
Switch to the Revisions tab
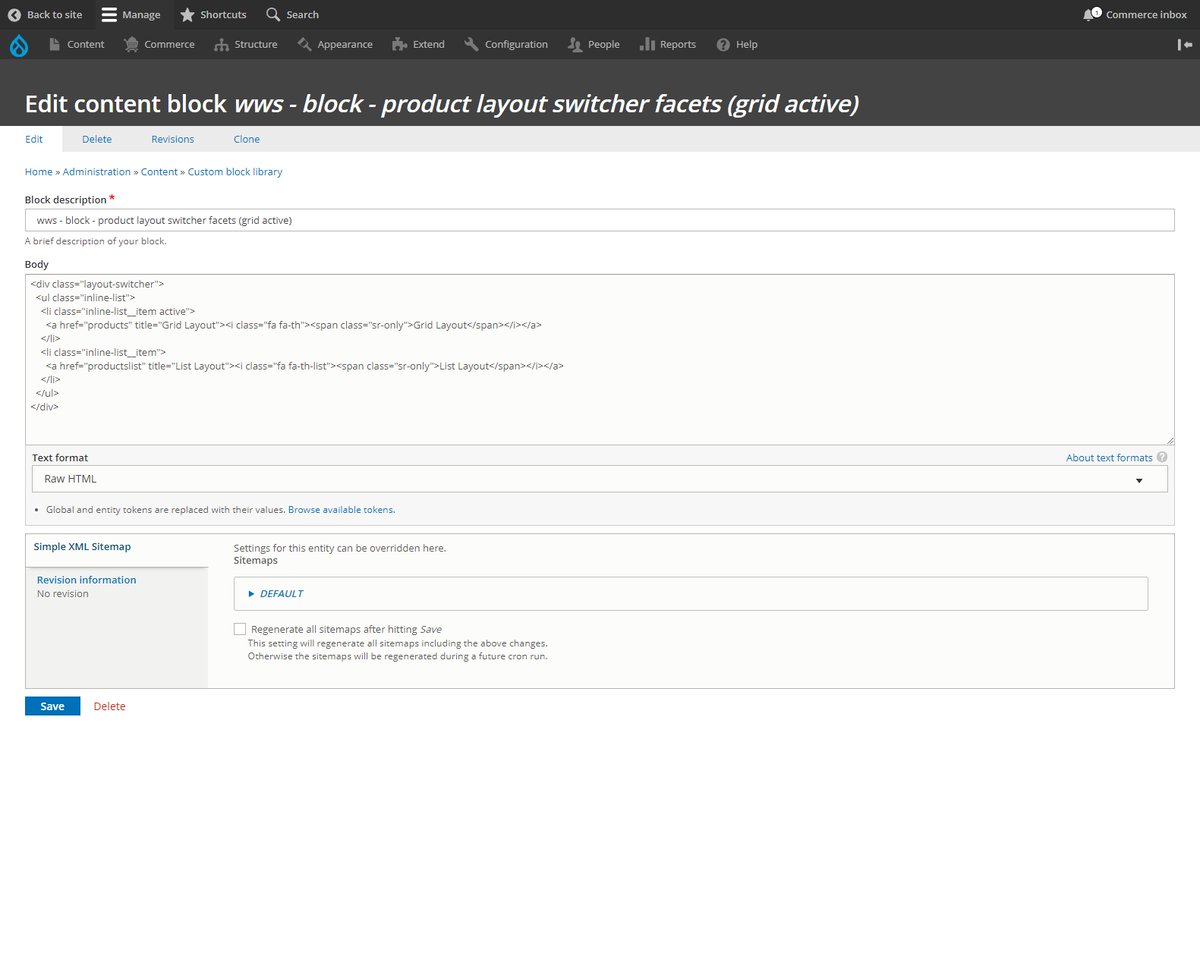point(173,139)
